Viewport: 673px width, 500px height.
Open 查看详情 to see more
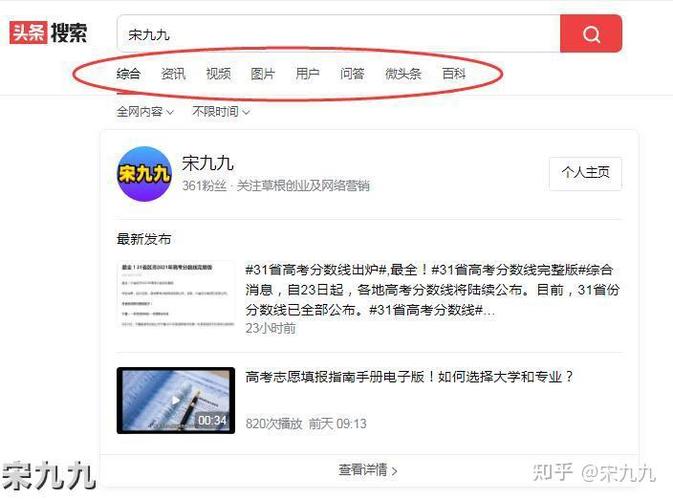pyautogui.click(x=368, y=470)
